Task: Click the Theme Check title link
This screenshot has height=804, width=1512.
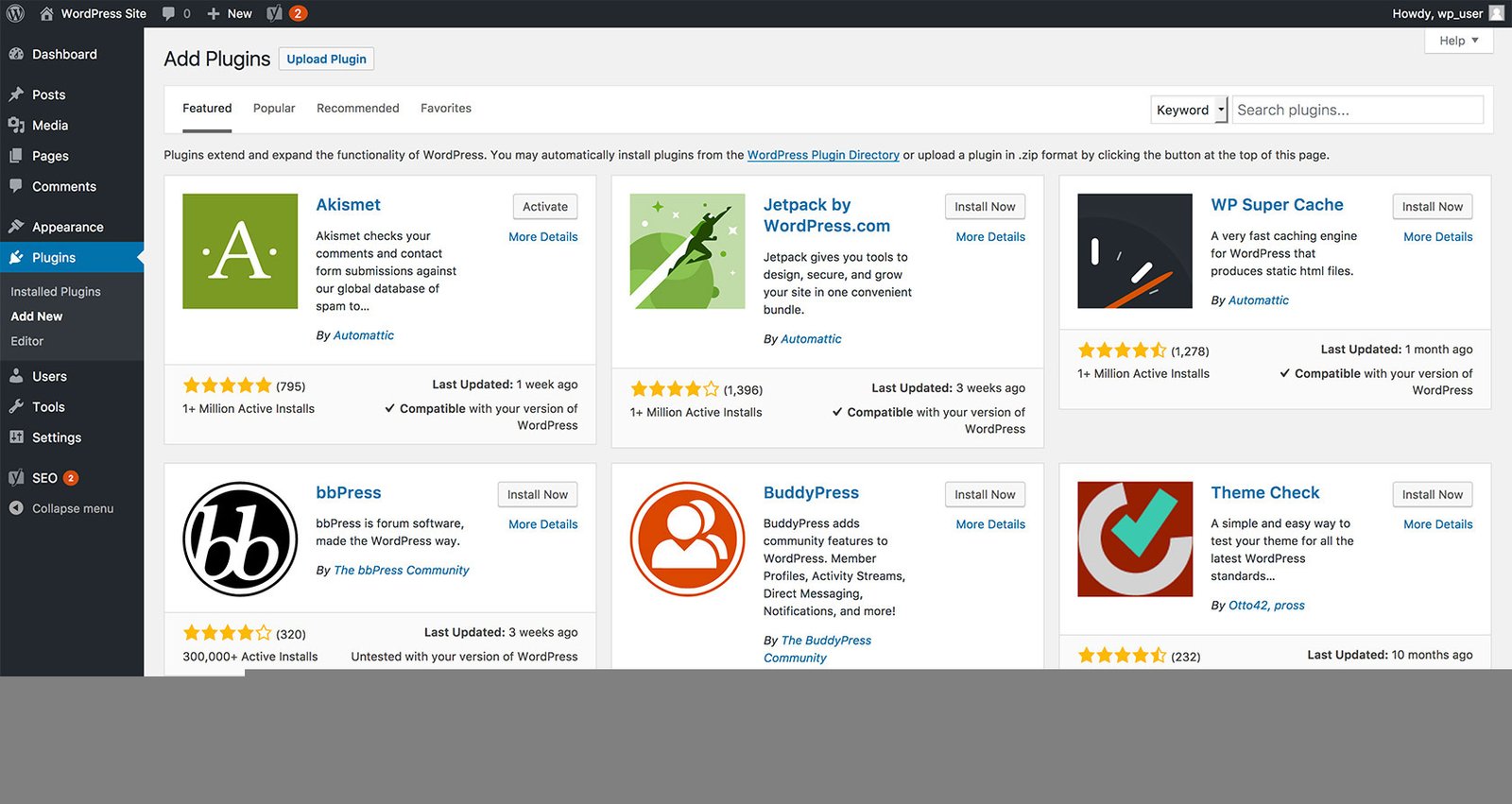Action: (x=1265, y=492)
